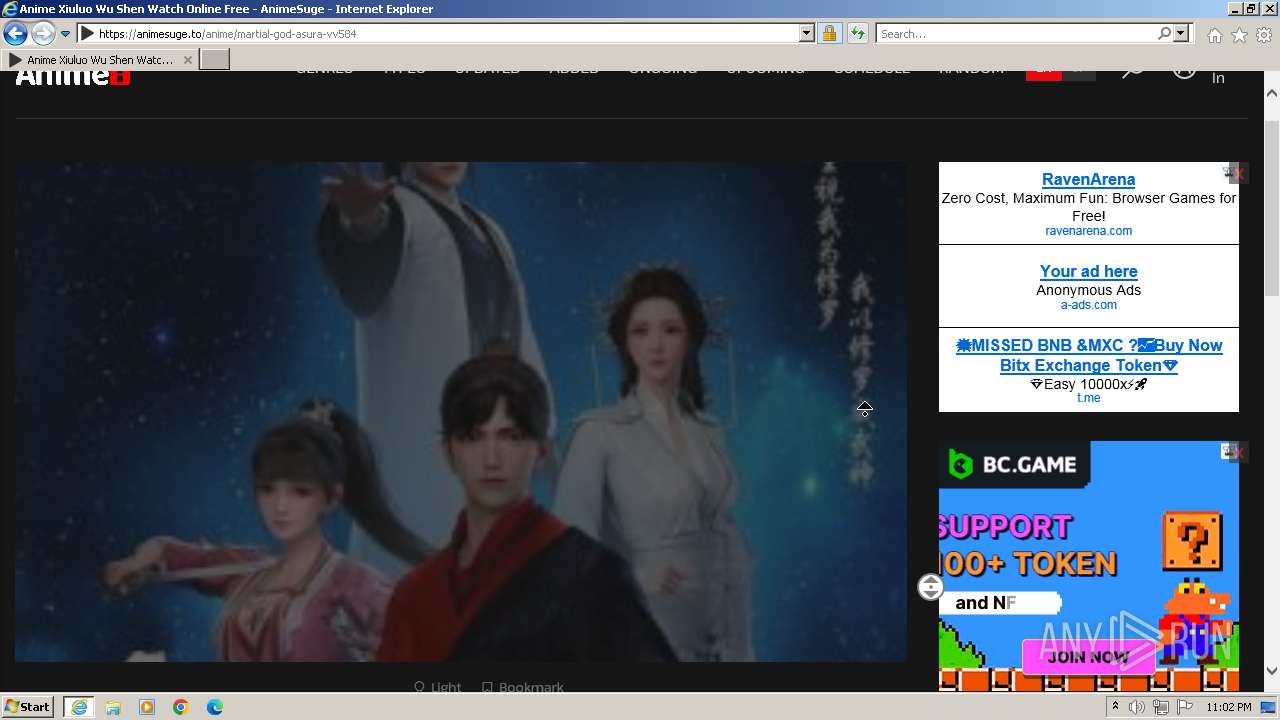Play the Martial God Asura video player
The height and width of the screenshot is (720, 1280).
pos(461,412)
